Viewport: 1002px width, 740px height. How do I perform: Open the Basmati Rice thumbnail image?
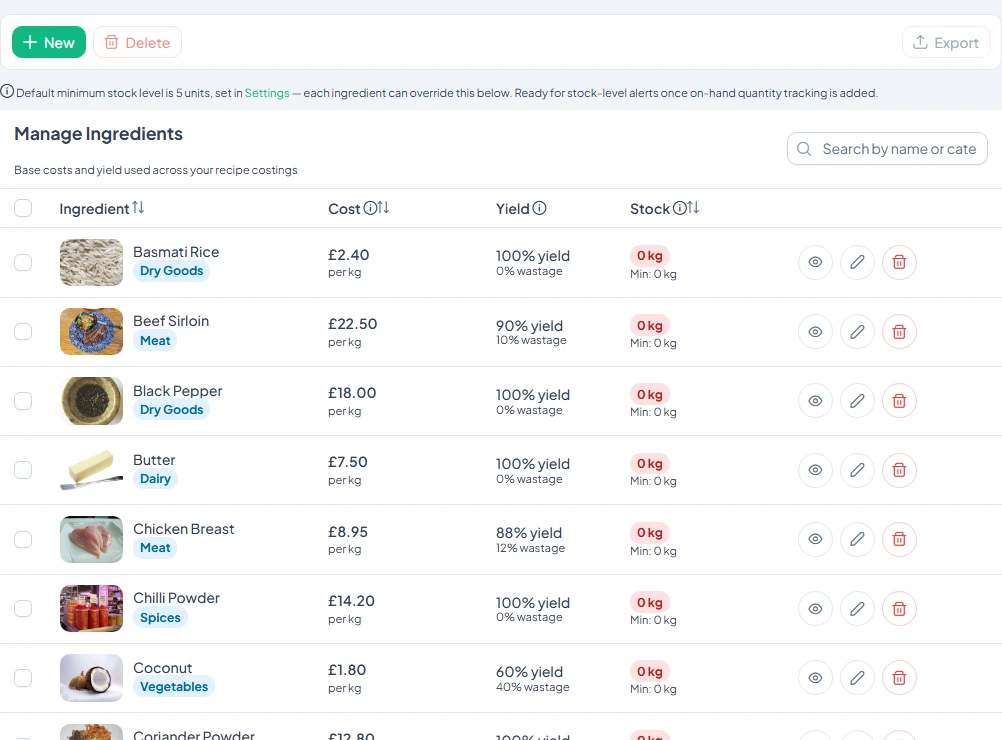pos(91,262)
